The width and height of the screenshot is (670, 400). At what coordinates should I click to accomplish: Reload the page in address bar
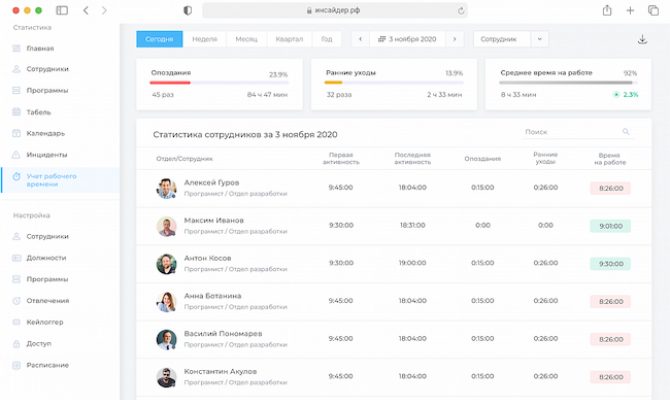point(461,10)
